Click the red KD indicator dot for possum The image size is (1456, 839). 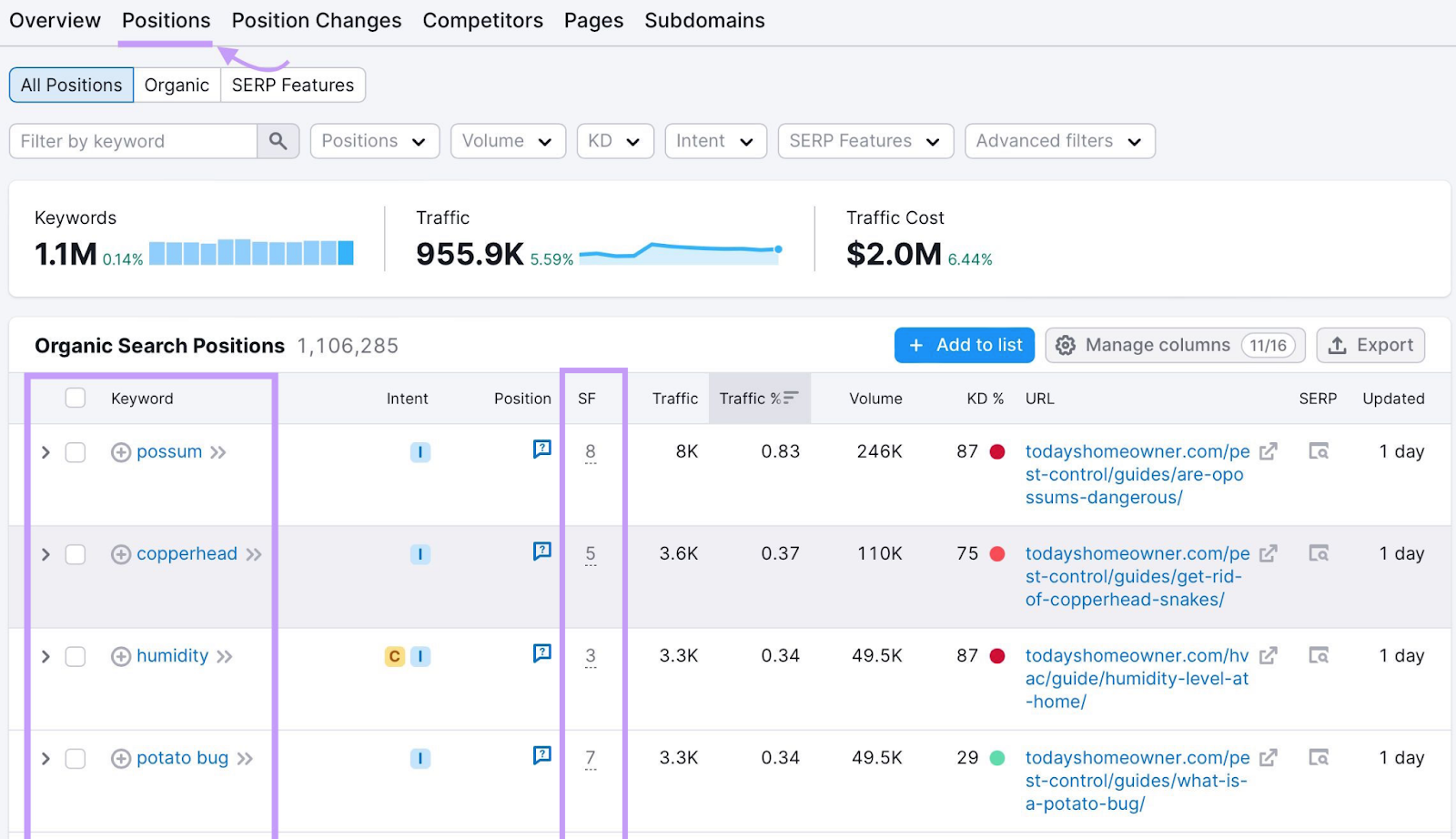point(997,451)
